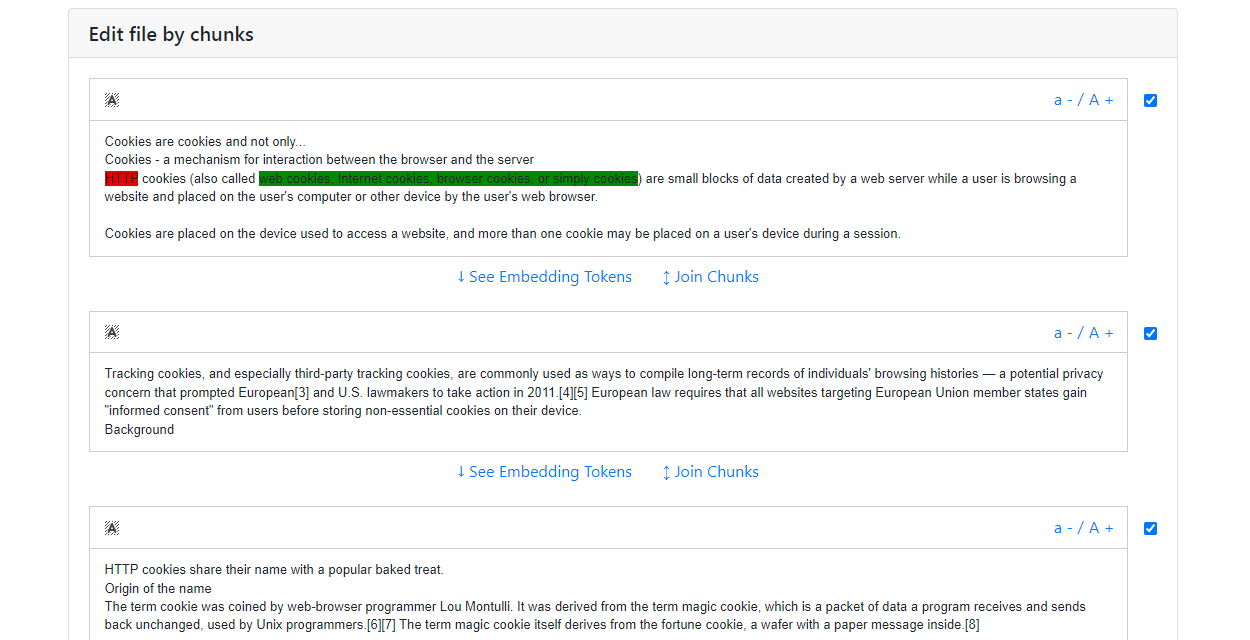The width and height of the screenshot is (1250, 640).
Task: Toggle the checkbox next to Tracking cookies chunk
Action: (x=1150, y=333)
